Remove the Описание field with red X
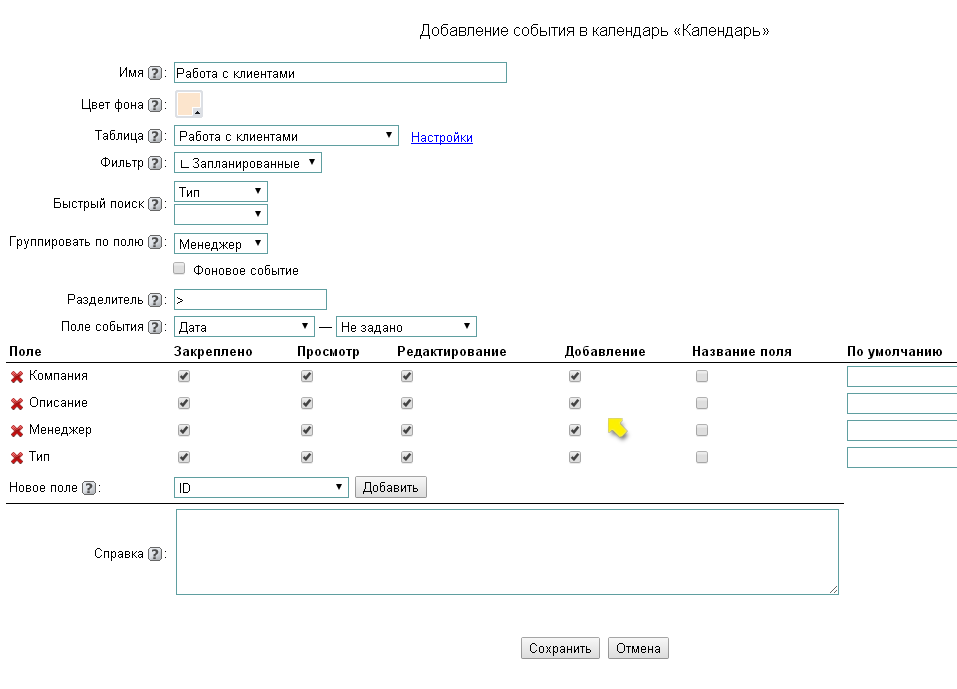 [17, 404]
